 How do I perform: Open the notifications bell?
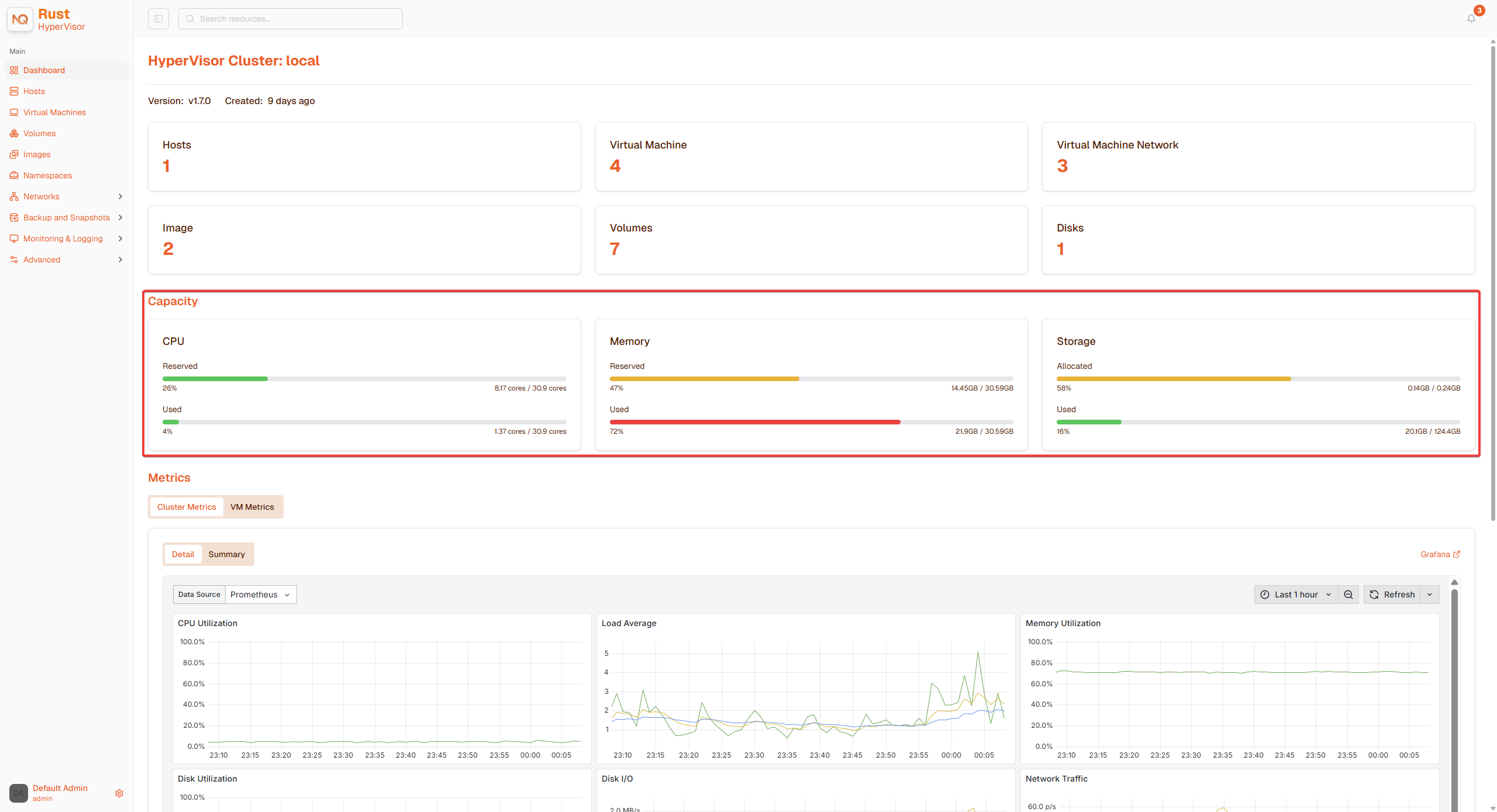(x=1471, y=19)
